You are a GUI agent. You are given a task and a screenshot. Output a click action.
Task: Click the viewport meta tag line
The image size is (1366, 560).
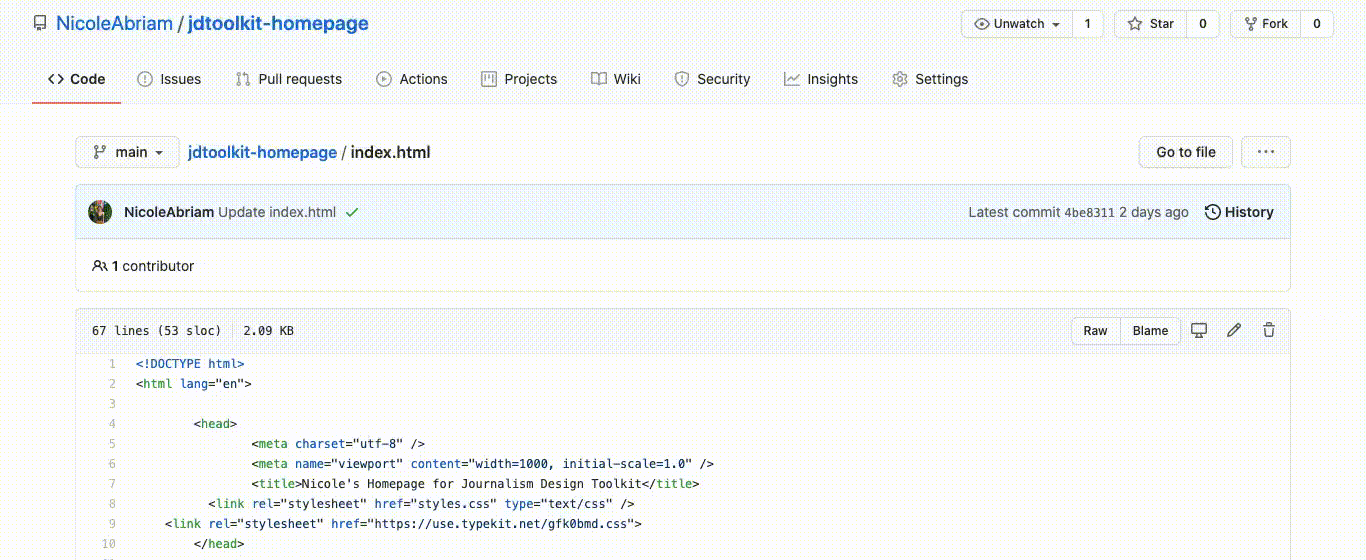point(483,464)
